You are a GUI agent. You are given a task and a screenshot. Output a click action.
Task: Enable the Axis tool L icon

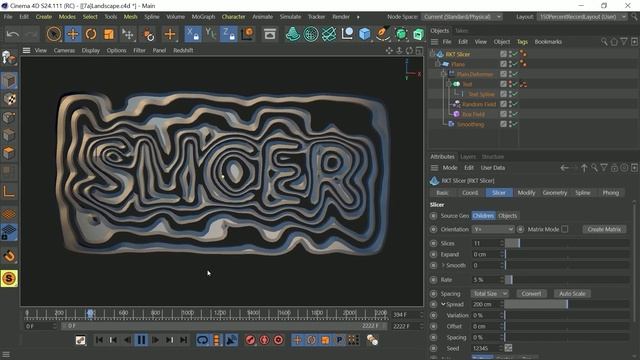click(x=9, y=191)
